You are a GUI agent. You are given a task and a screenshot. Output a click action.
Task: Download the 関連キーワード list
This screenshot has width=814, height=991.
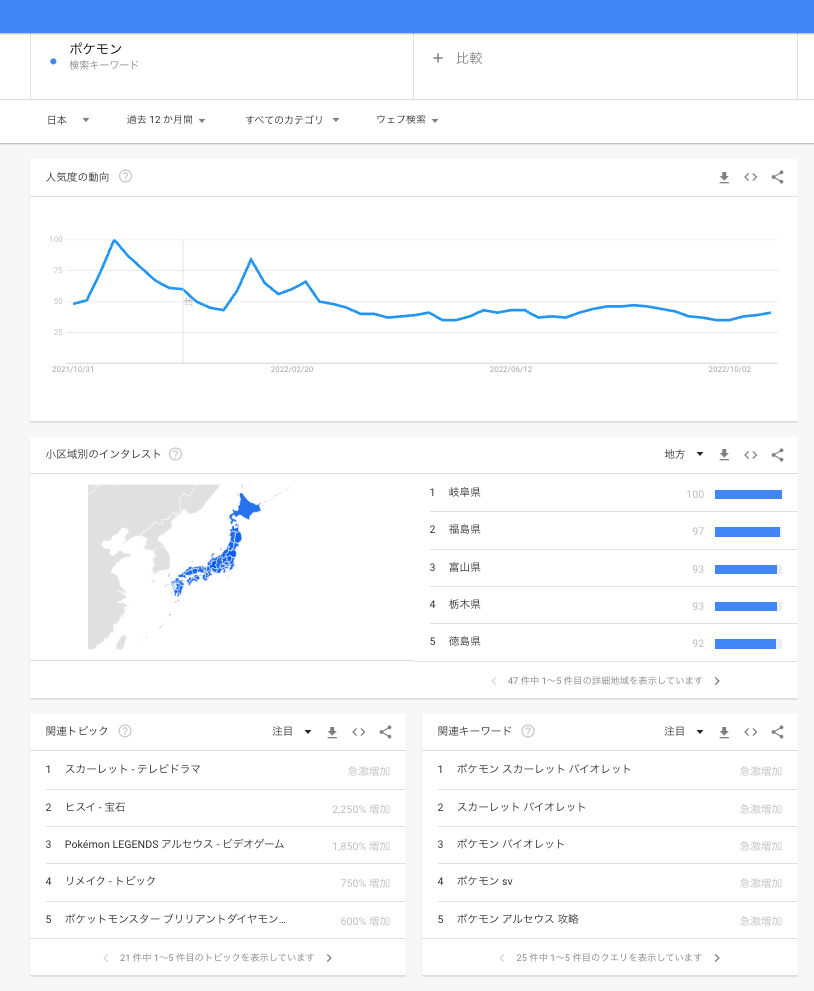click(724, 732)
